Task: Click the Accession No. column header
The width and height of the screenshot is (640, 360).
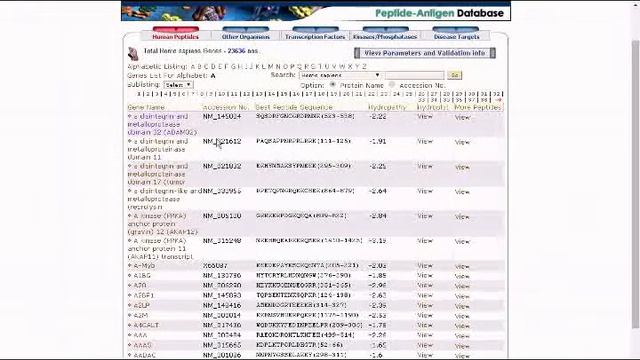Action: pyautogui.click(x=225, y=107)
